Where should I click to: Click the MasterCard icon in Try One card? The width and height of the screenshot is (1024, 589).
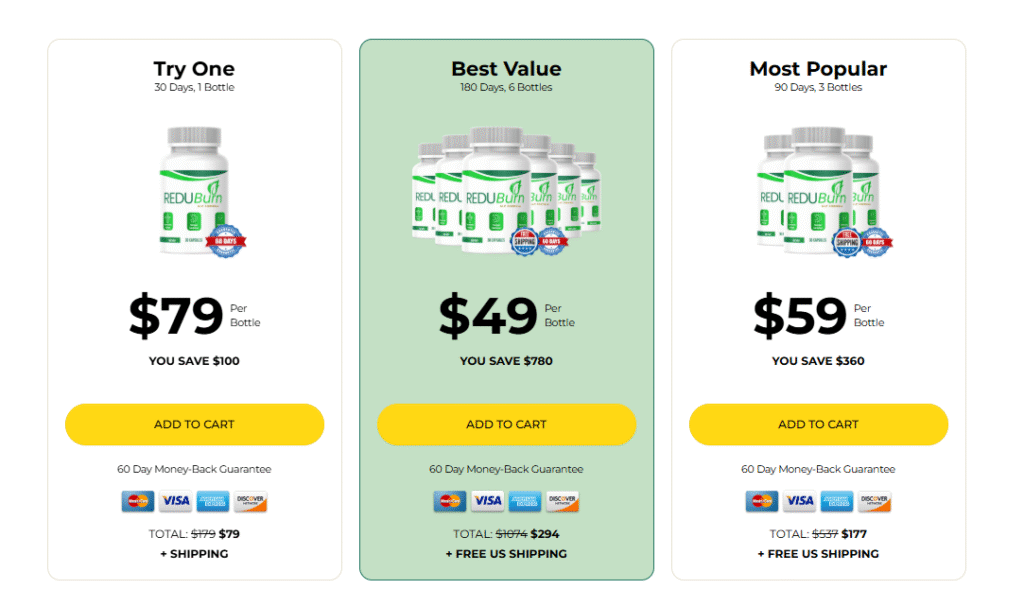(x=137, y=501)
